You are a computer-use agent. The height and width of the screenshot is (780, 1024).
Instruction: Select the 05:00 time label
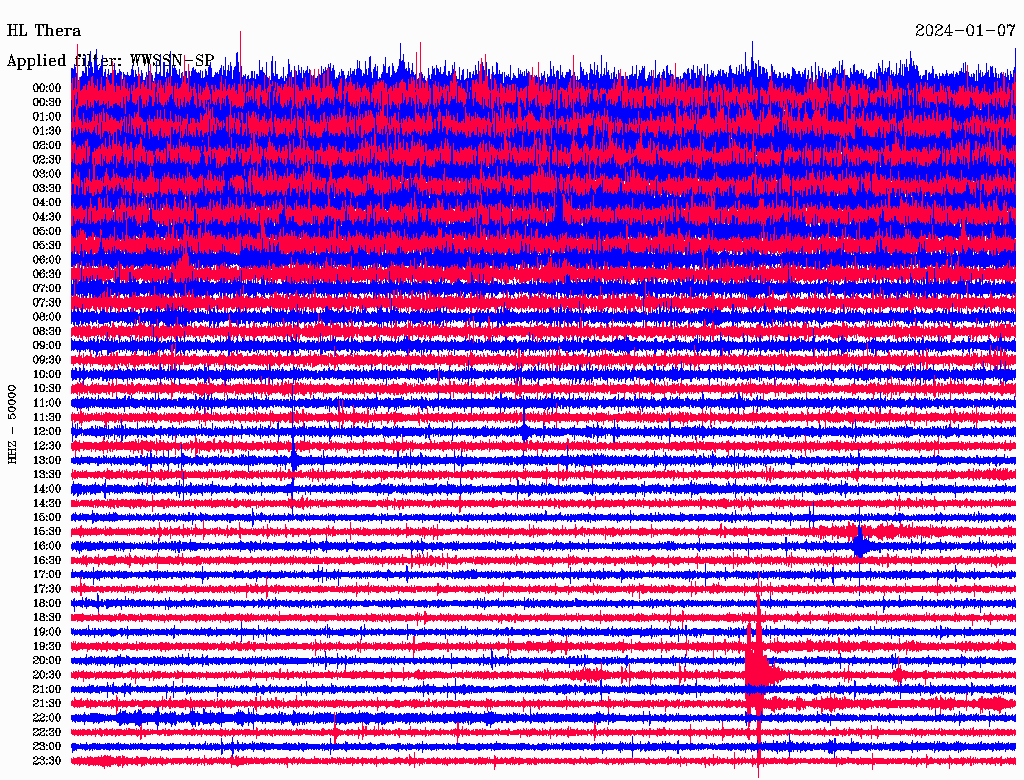pyautogui.click(x=47, y=231)
